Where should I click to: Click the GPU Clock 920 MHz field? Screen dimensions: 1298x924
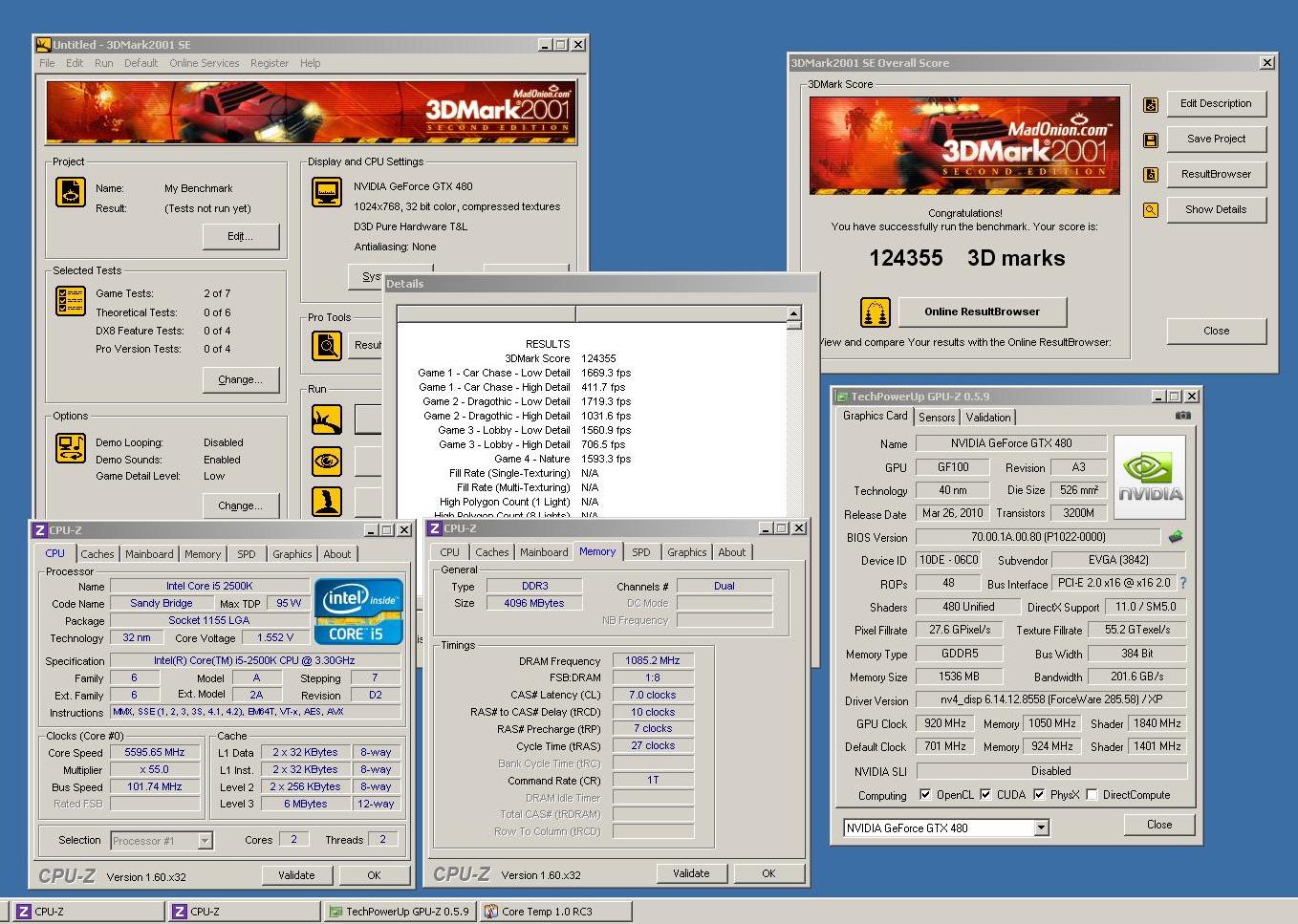coord(944,723)
